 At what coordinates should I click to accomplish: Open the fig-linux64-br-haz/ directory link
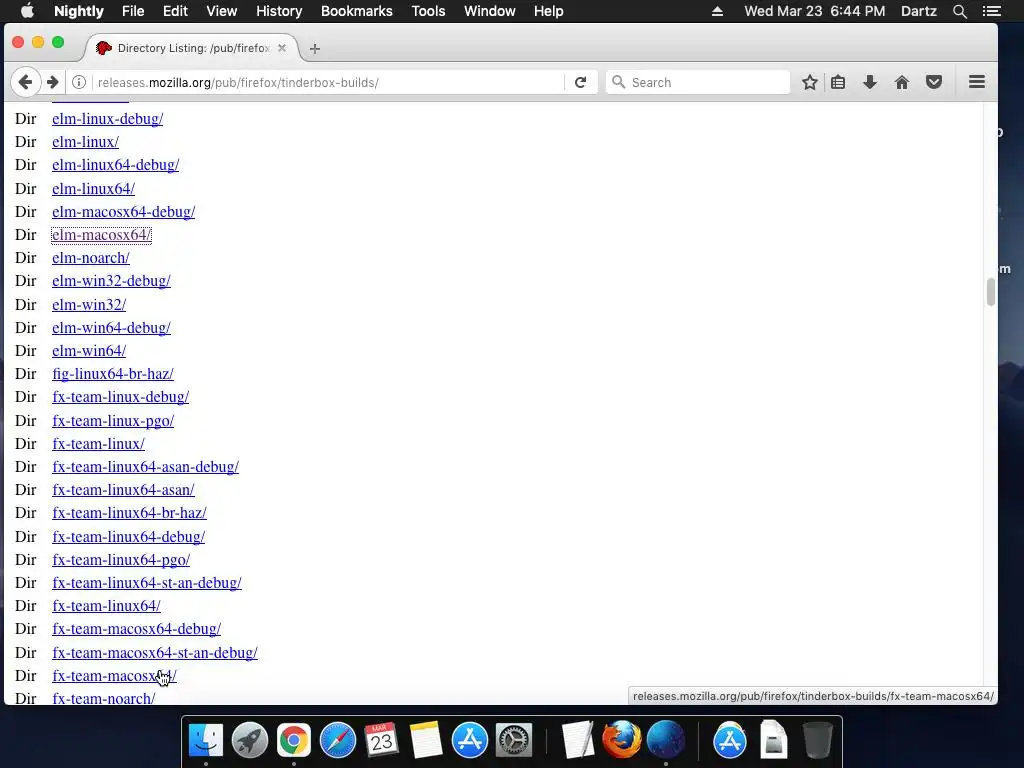point(113,374)
